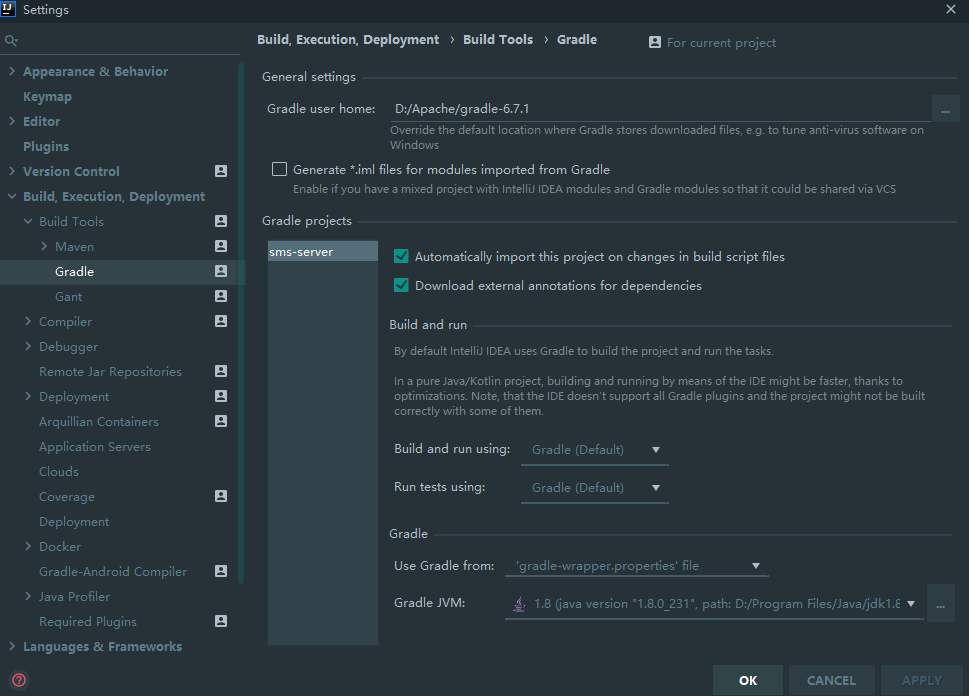Click Build Tools breadcrumb
This screenshot has height=696, width=969.
(498, 40)
